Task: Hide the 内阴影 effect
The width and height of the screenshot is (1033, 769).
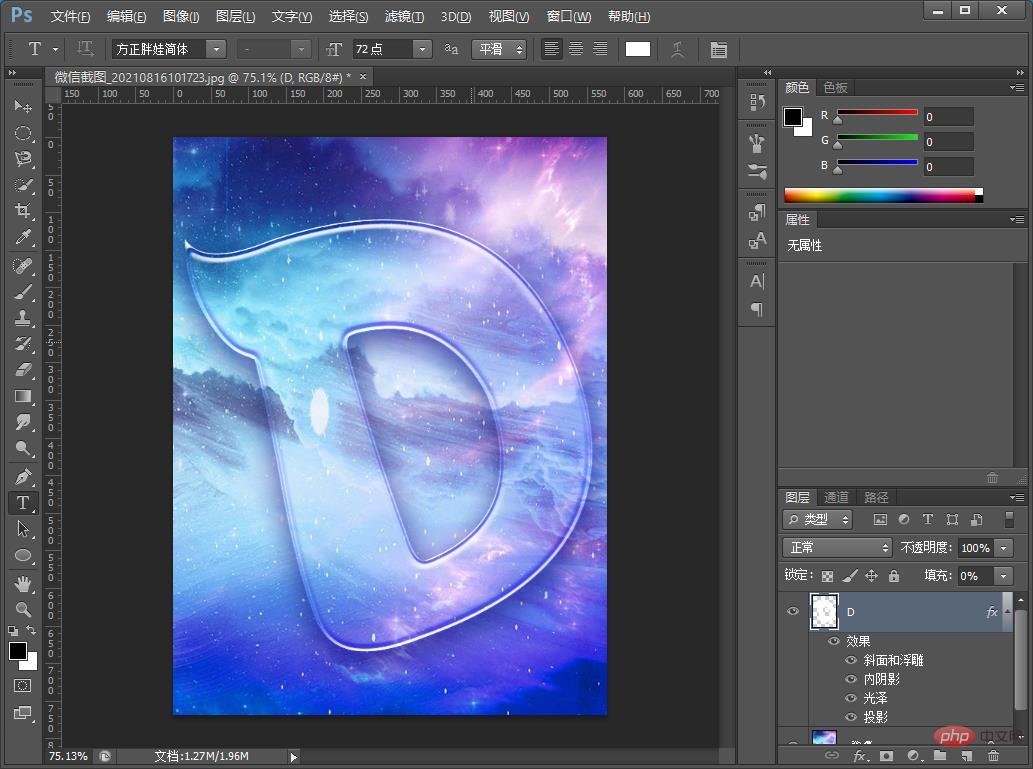Action: [x=851, y=679]
